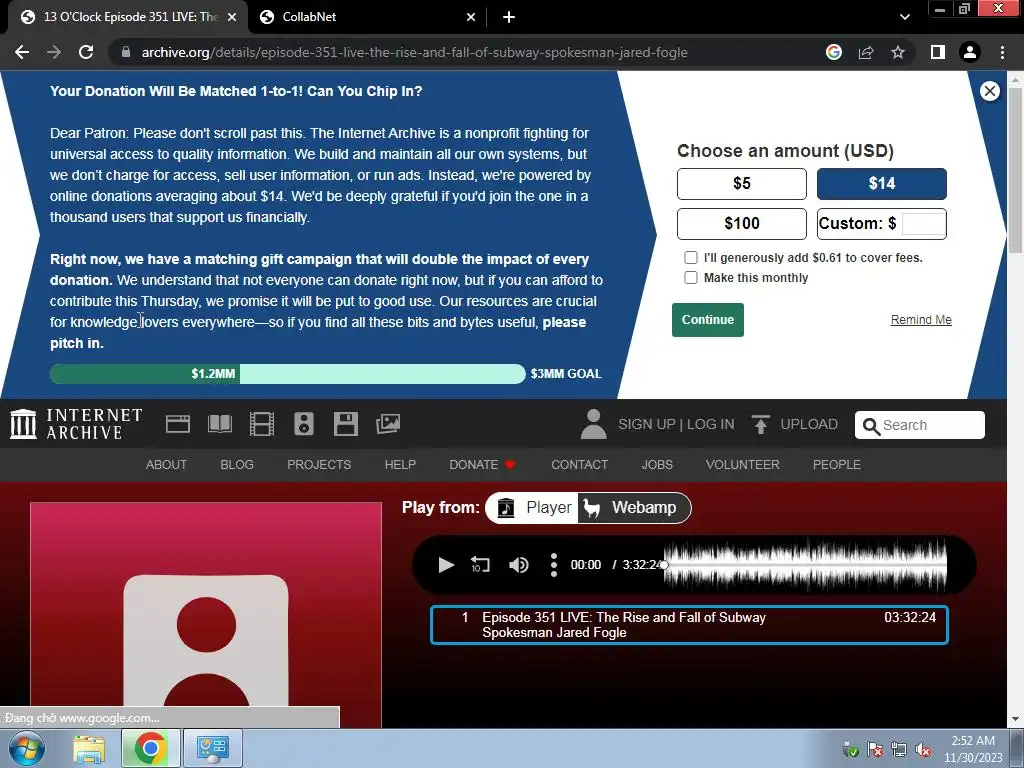This screenshot has width=1024, height=768.
Task: Click the Share this page icon
Action: [866, 52]
